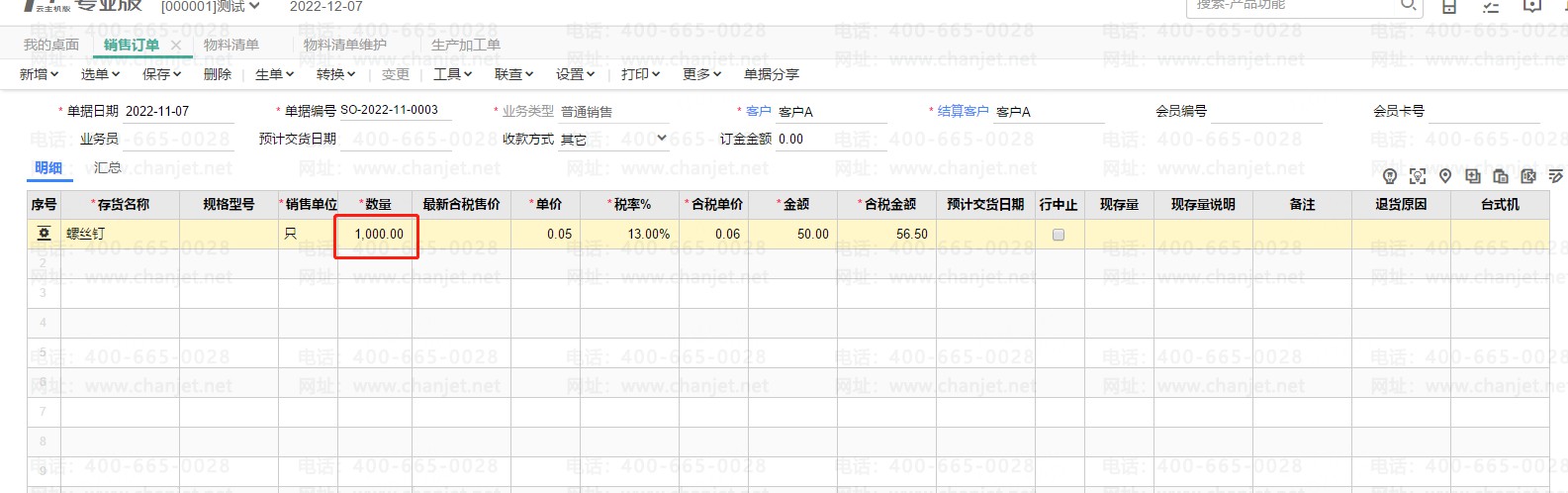
Task: Click the paste rows icon
Action: (1501, 176)
